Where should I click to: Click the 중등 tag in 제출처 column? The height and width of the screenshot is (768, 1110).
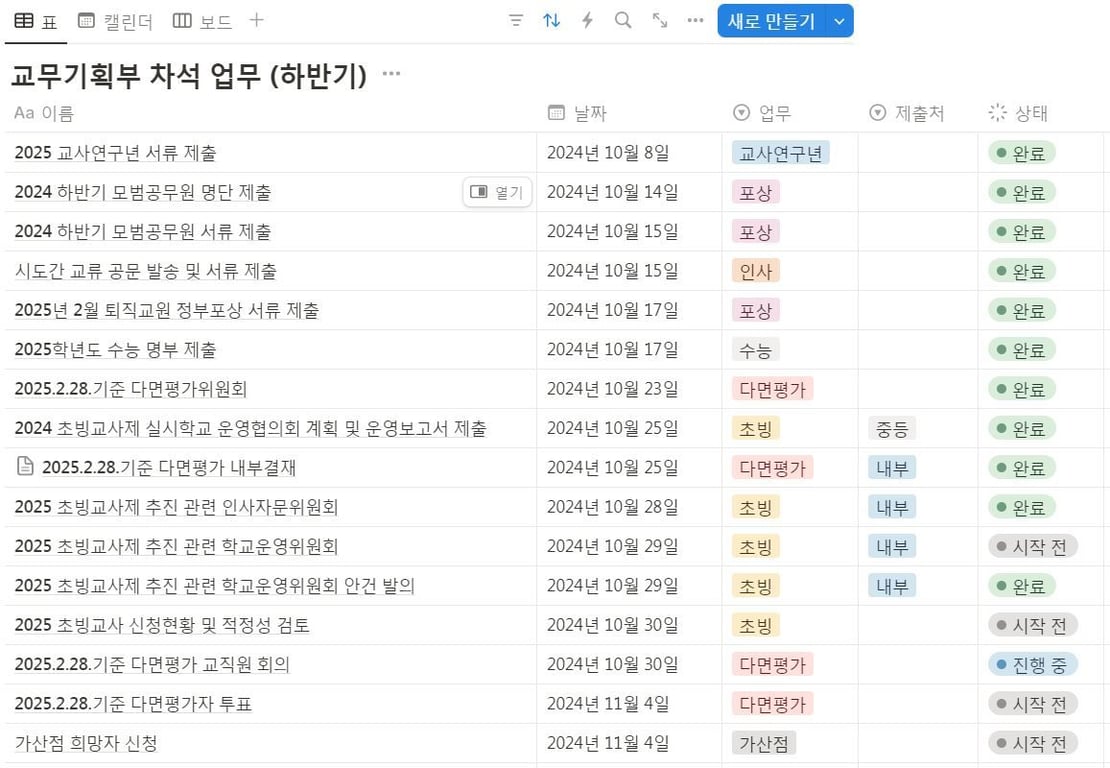pos(892,428)
